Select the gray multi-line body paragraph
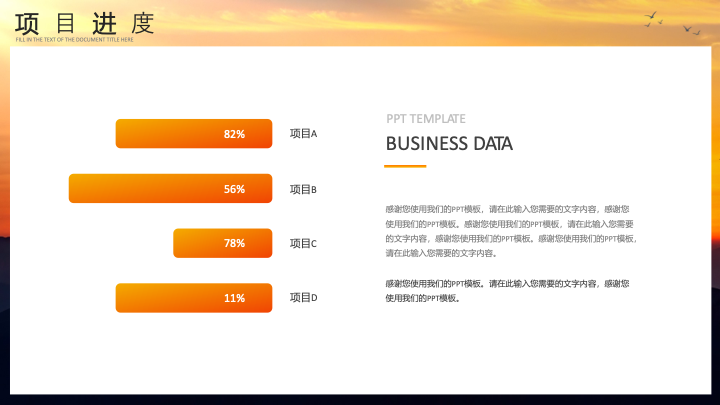Screen dimensions: 720x405 [510, 231]
